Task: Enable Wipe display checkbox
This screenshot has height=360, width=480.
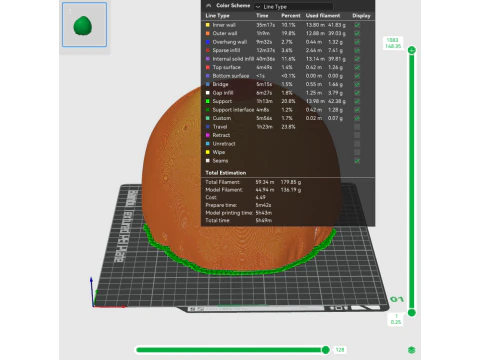Action: (357, 152)
